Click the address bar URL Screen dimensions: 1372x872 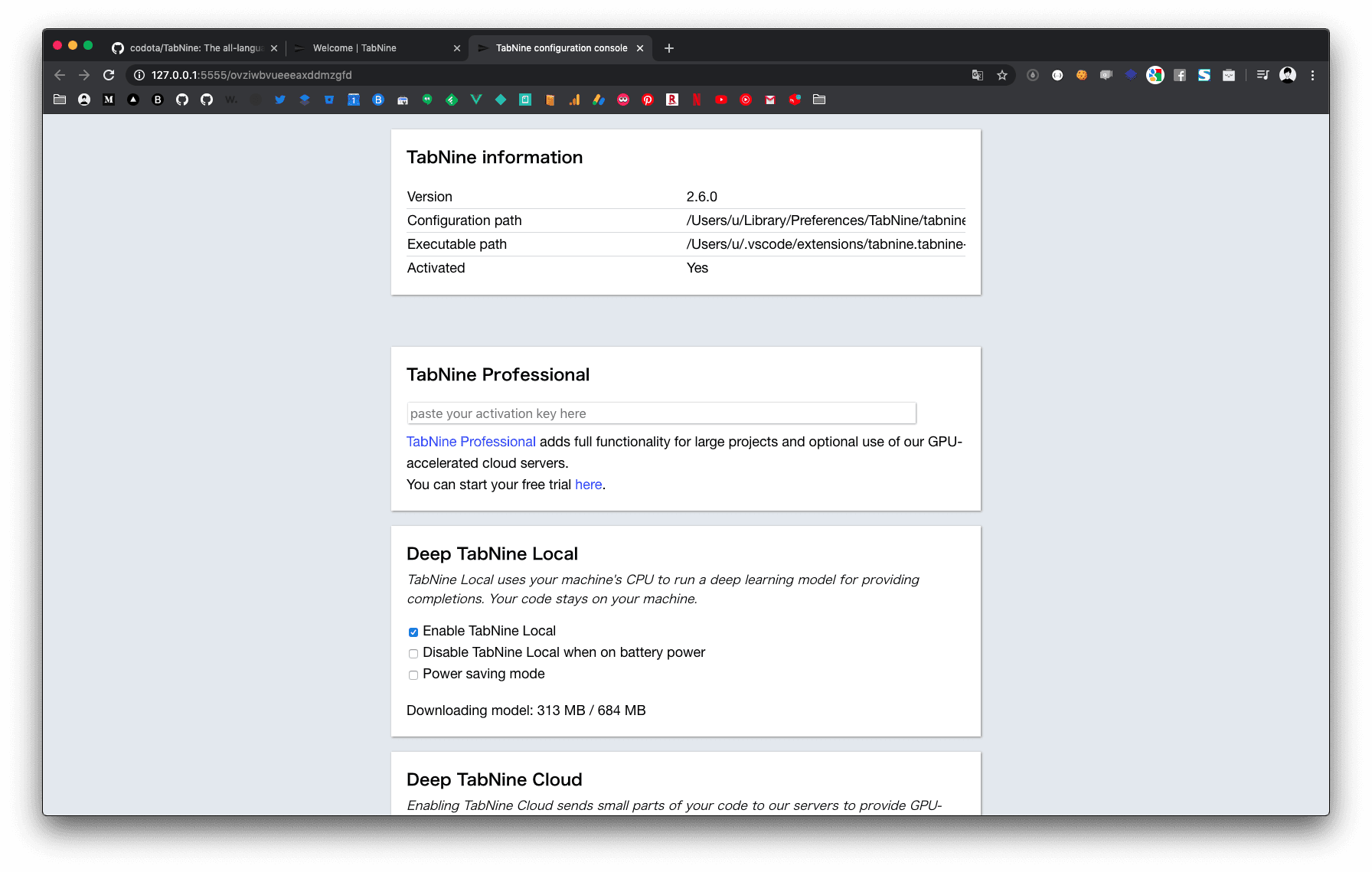[252, 75]
